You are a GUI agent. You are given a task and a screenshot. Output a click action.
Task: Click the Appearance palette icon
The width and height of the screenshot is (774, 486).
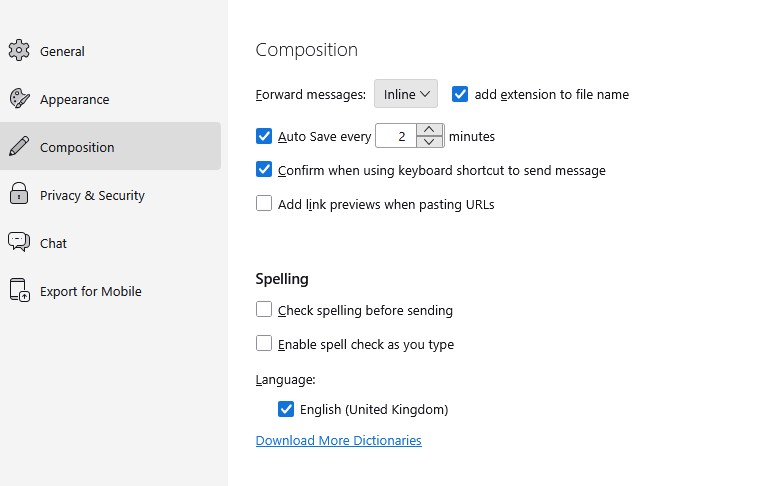(x=19, y=99)
